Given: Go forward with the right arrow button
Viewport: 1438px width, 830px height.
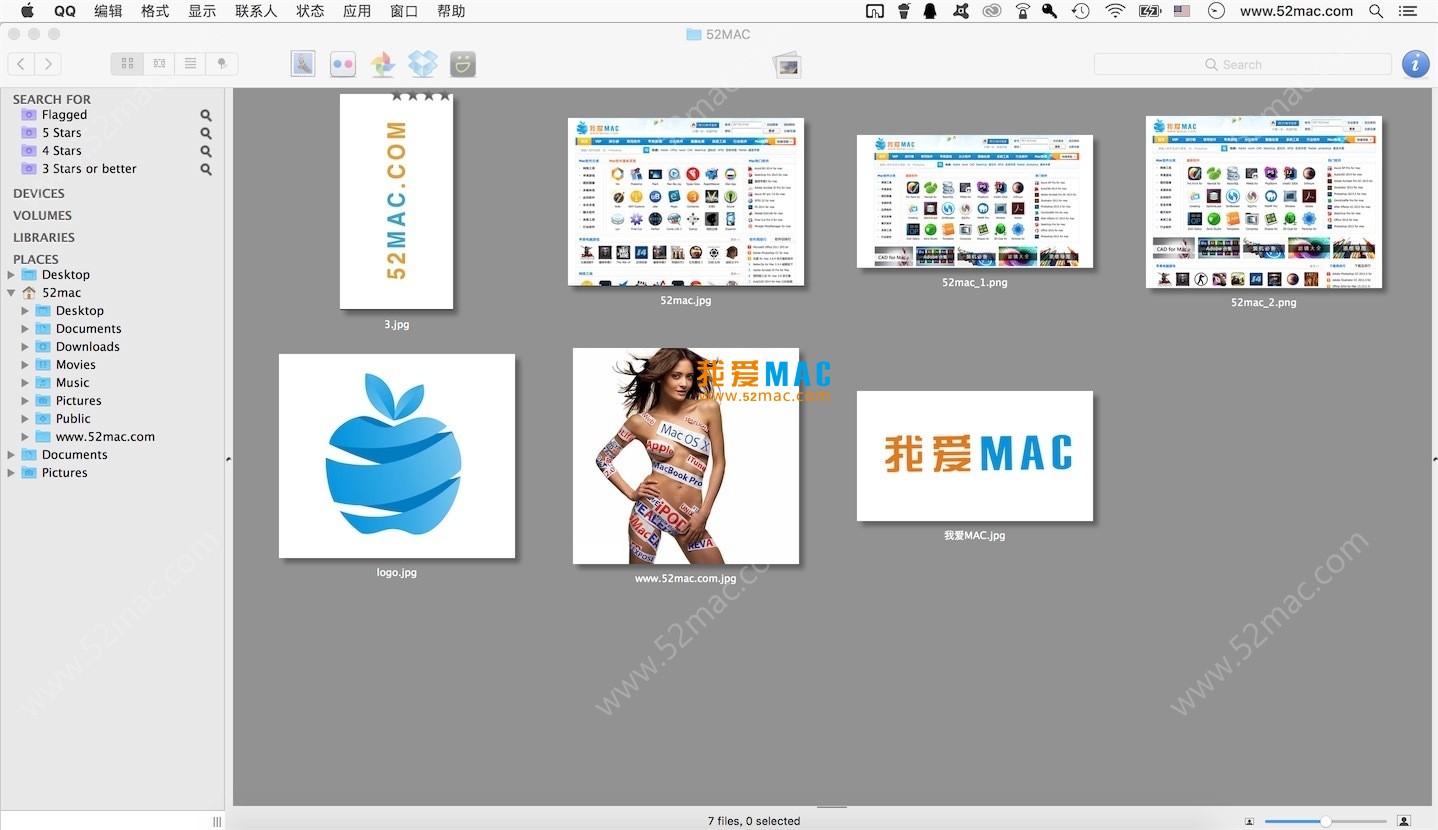Looking at the screenshot, I should 47,64.
